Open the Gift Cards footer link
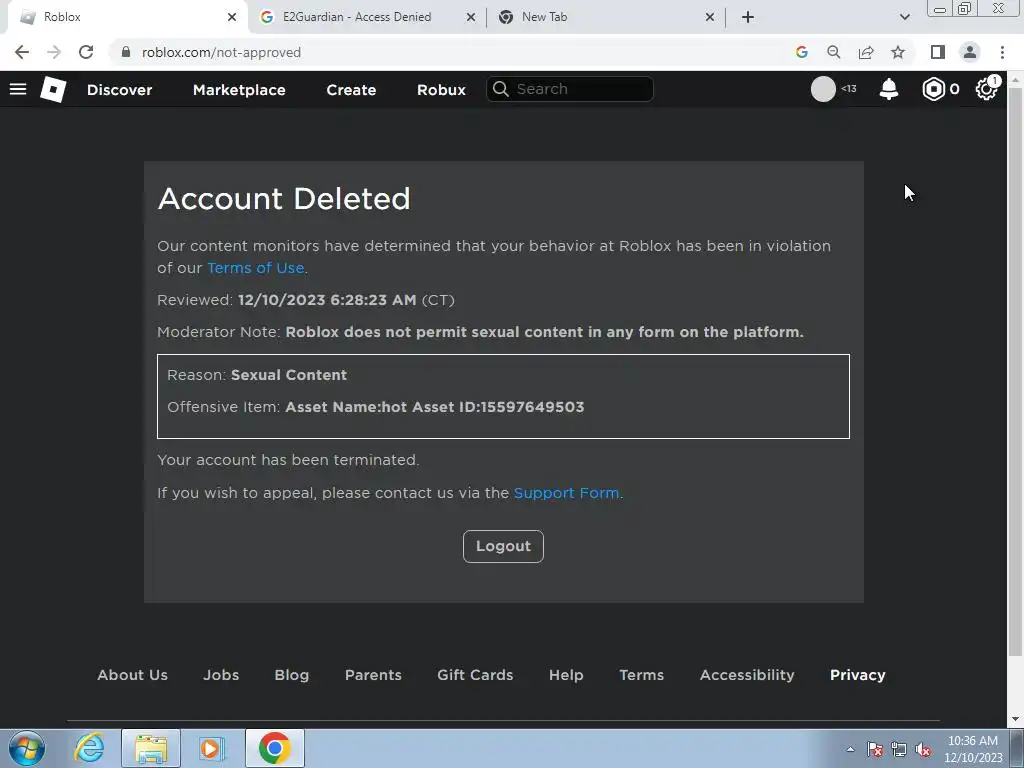The height and width of the screenshot is (768, 1024). [x=475, y=675]
